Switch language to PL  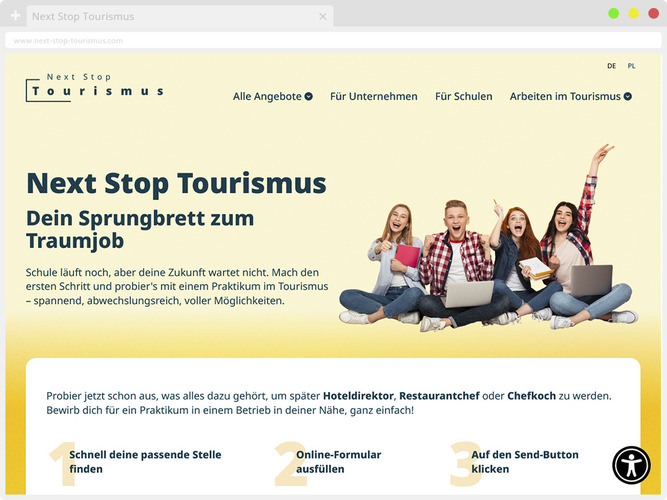pos(631,66)
